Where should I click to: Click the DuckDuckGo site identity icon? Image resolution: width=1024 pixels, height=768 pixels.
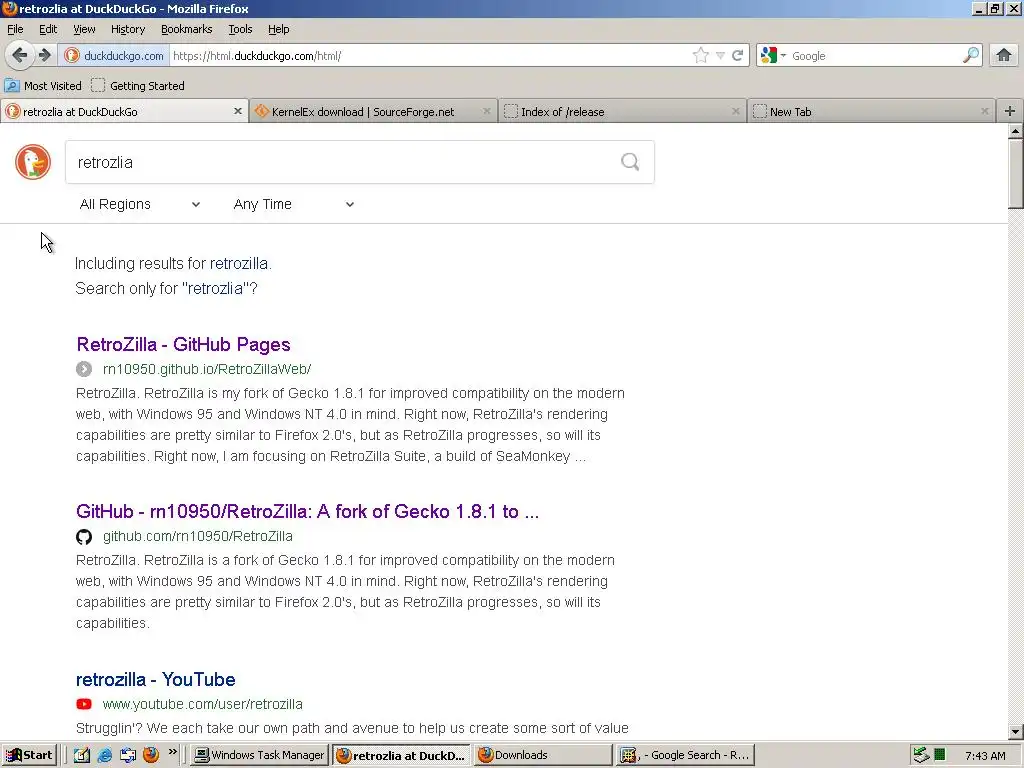[x=72, y=56]
